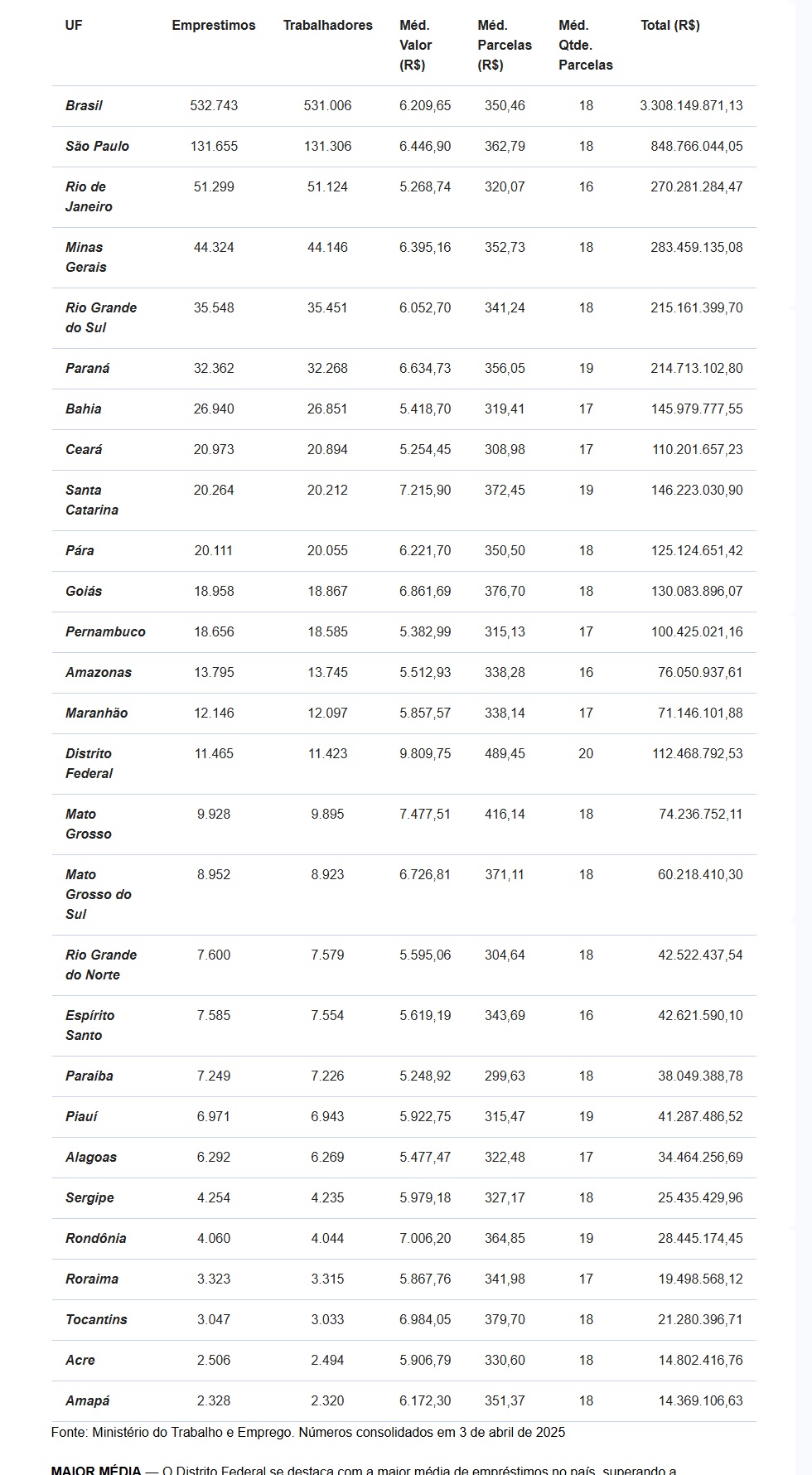The width and height of the screenshot is (812, 1475).
Task: Click Rondônia row label
Action: 96,1239
